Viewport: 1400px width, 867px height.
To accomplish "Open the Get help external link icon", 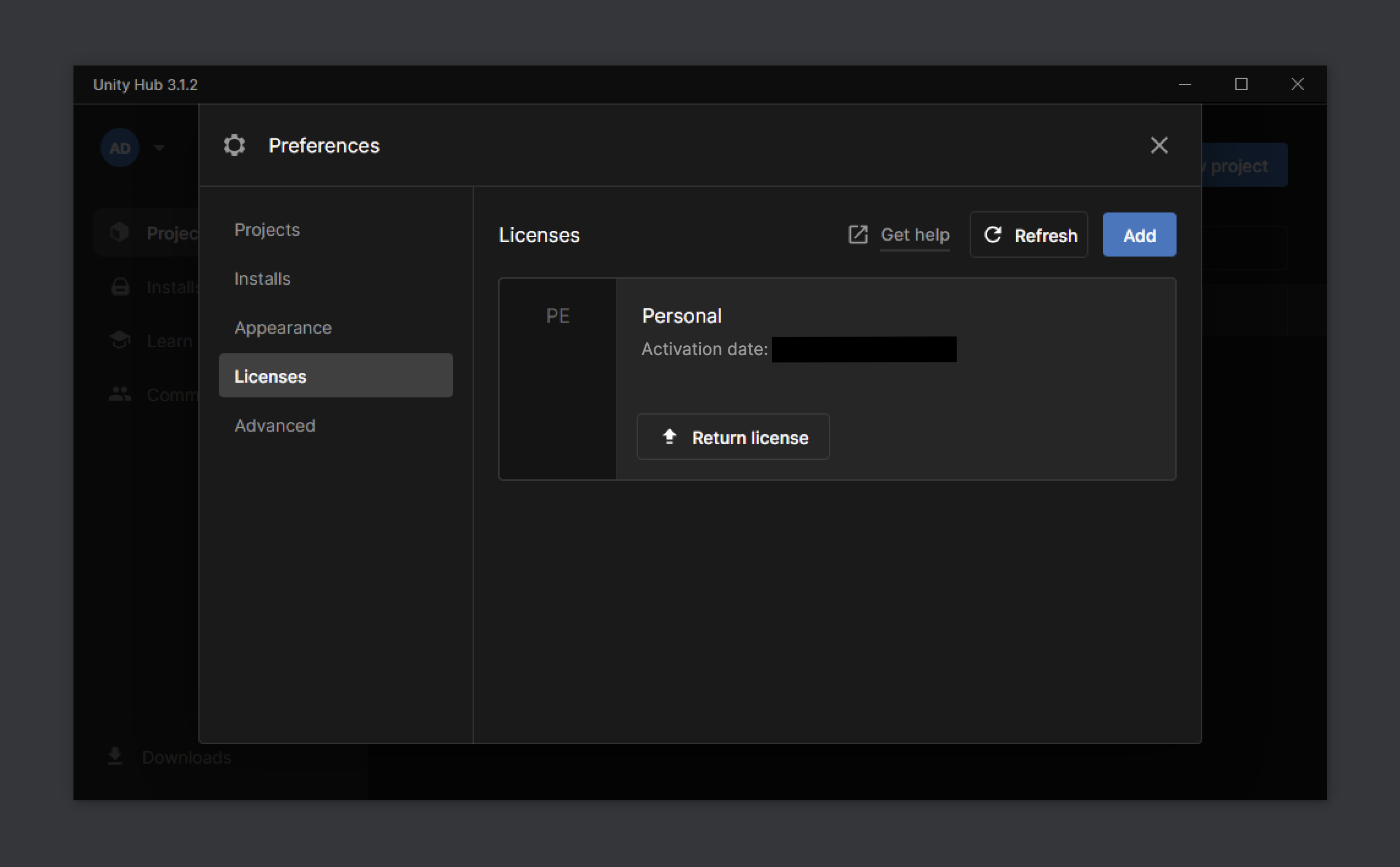I will click(x=858, y=235).
